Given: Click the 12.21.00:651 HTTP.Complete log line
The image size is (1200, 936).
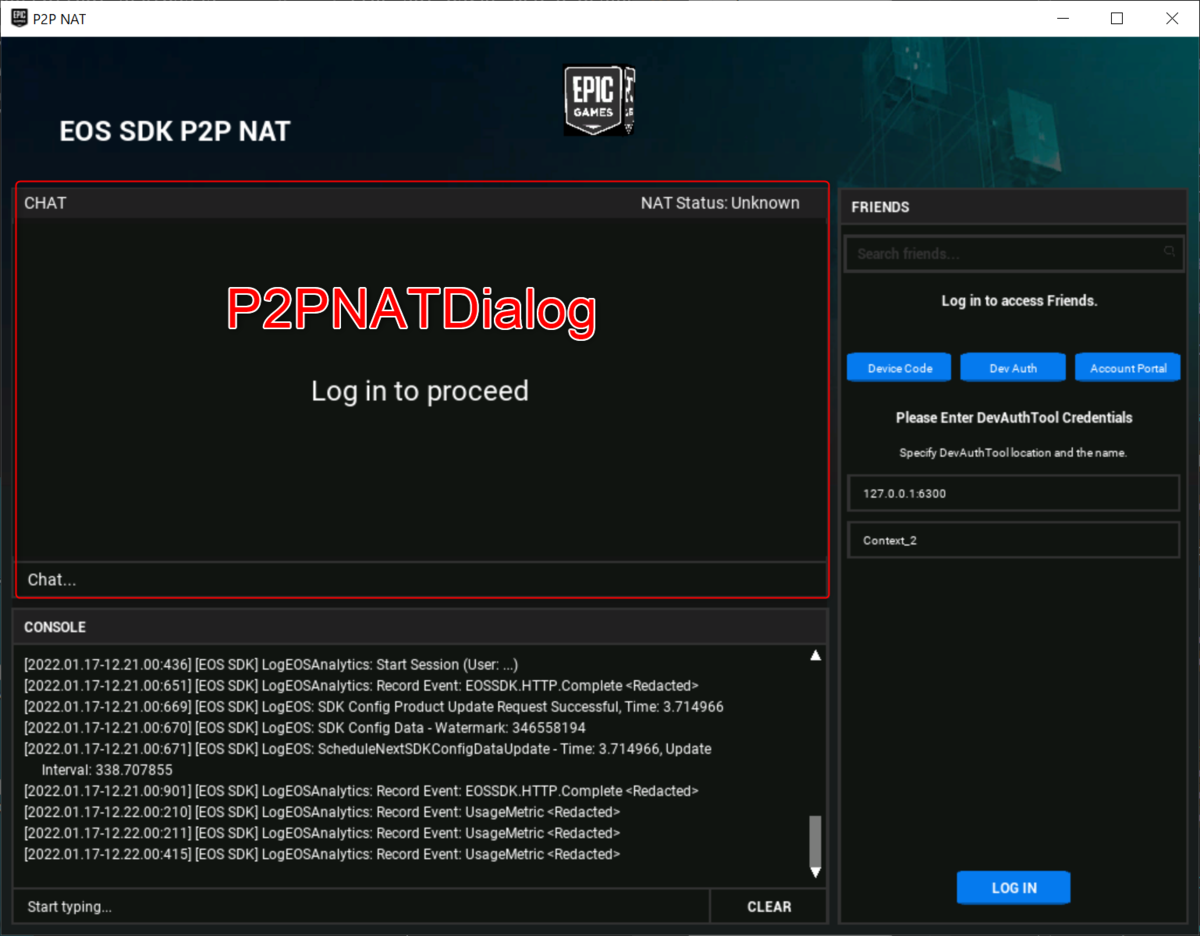Looking at the screenshot, I should (x=361, y=686).
